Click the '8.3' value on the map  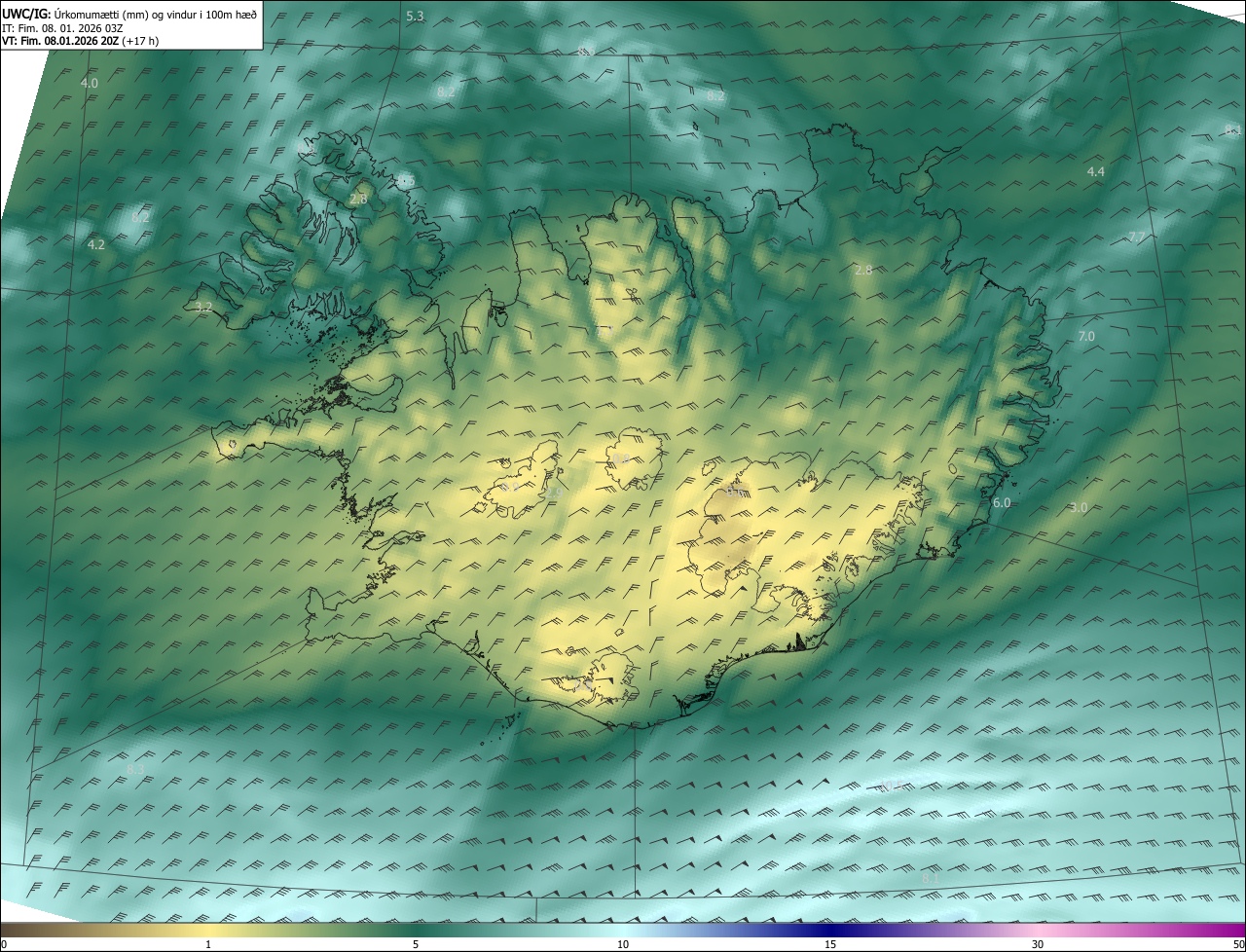point(135,770)
